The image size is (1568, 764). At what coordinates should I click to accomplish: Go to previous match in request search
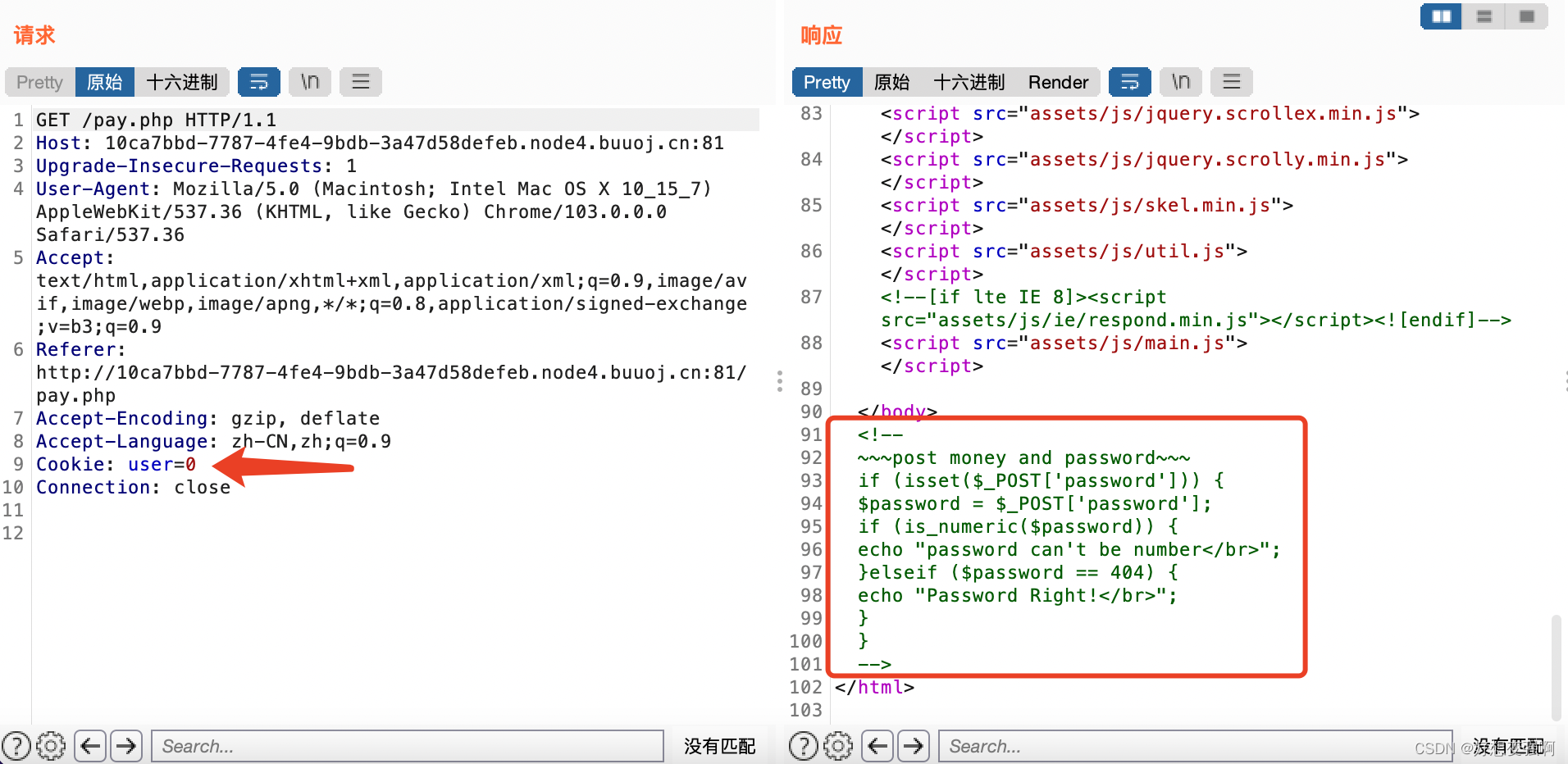pos(90,746)
